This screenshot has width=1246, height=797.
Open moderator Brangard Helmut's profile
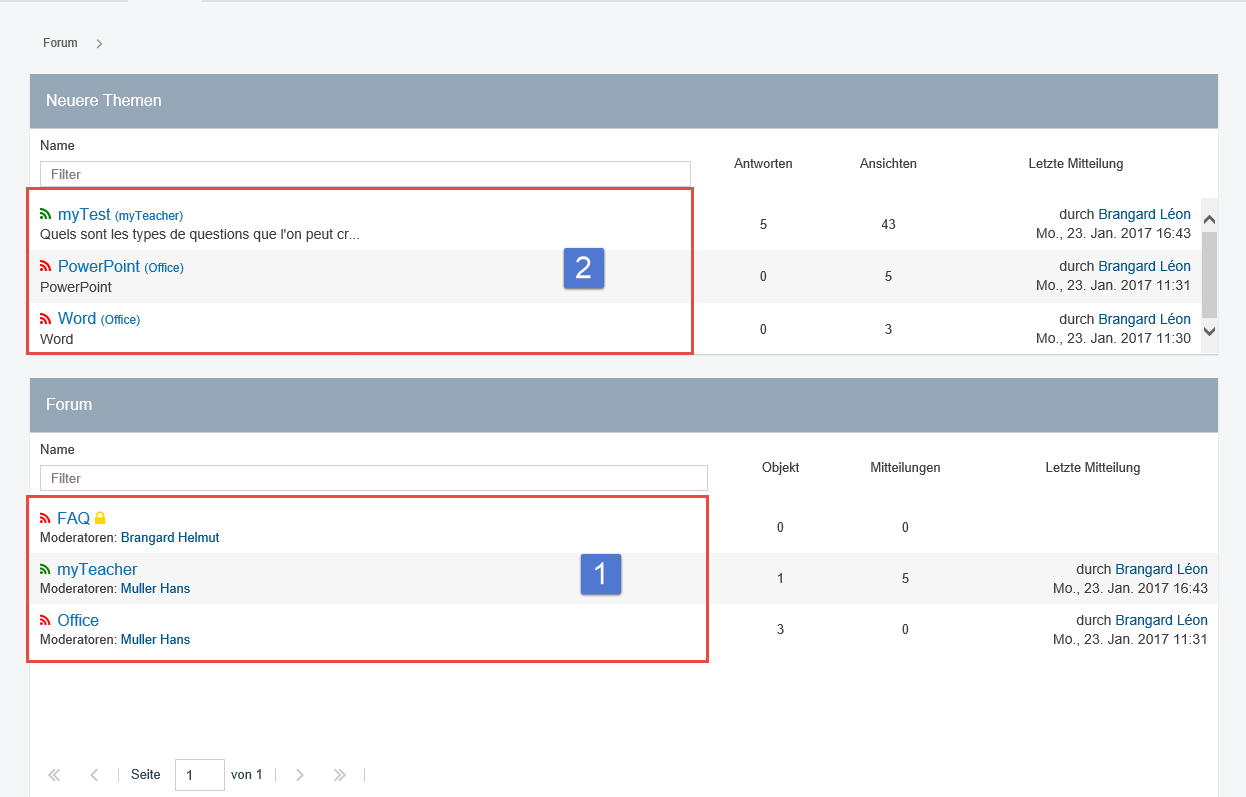pyautogui.click(x=170, y=537)
